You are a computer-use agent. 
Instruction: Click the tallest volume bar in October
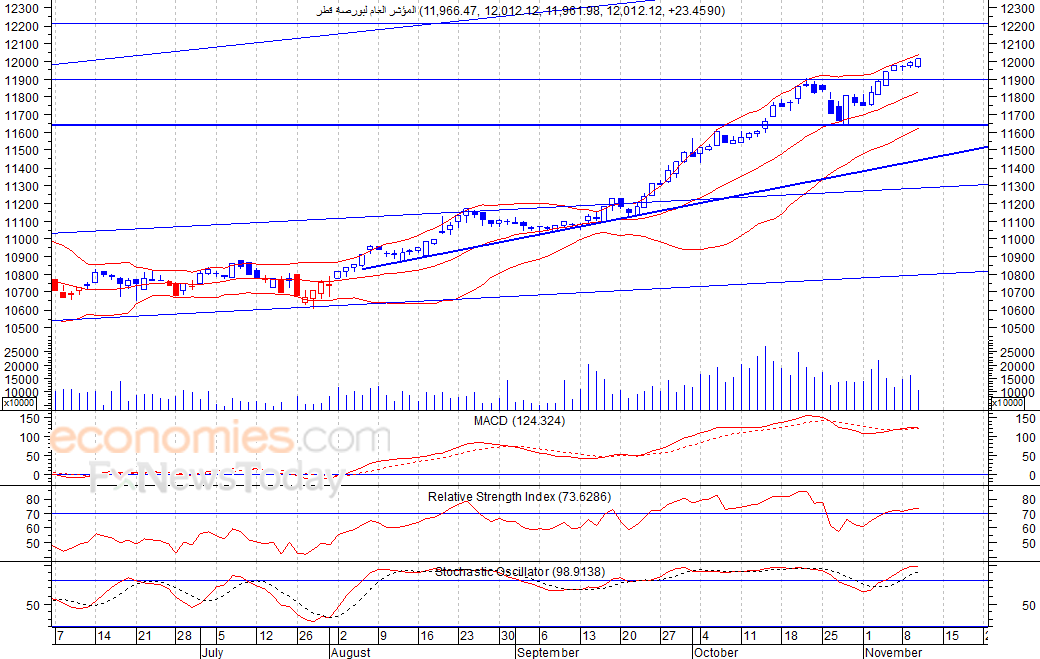coord(765,378)
